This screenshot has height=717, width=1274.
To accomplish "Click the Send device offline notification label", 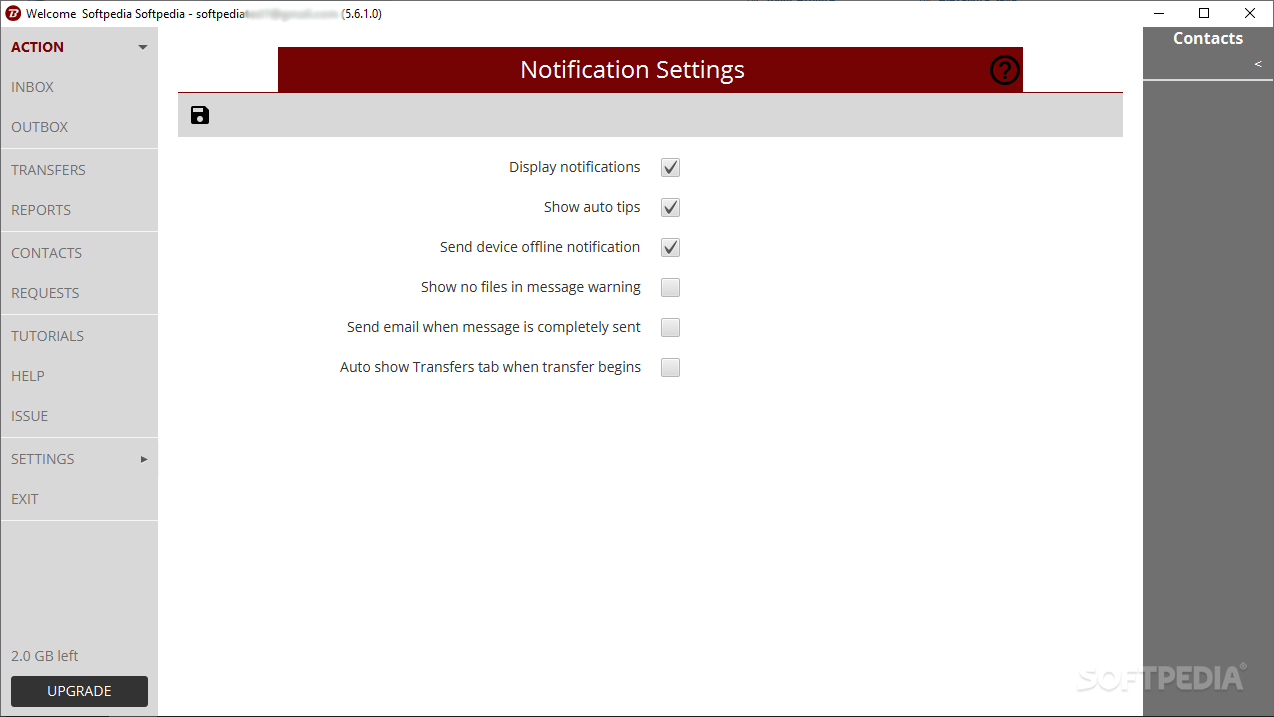I will (x=540, y=247).
